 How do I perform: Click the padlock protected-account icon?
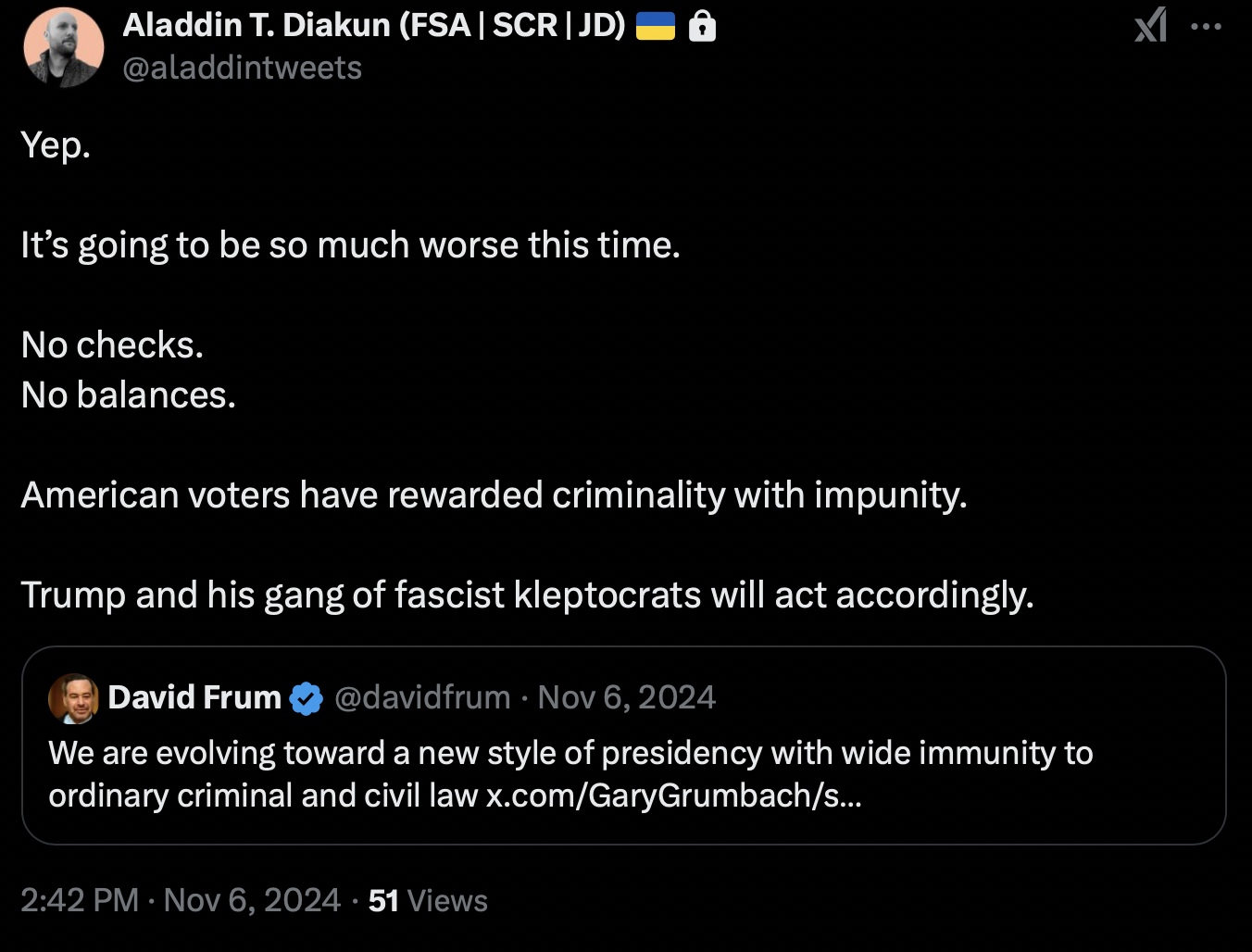[703, 27]
